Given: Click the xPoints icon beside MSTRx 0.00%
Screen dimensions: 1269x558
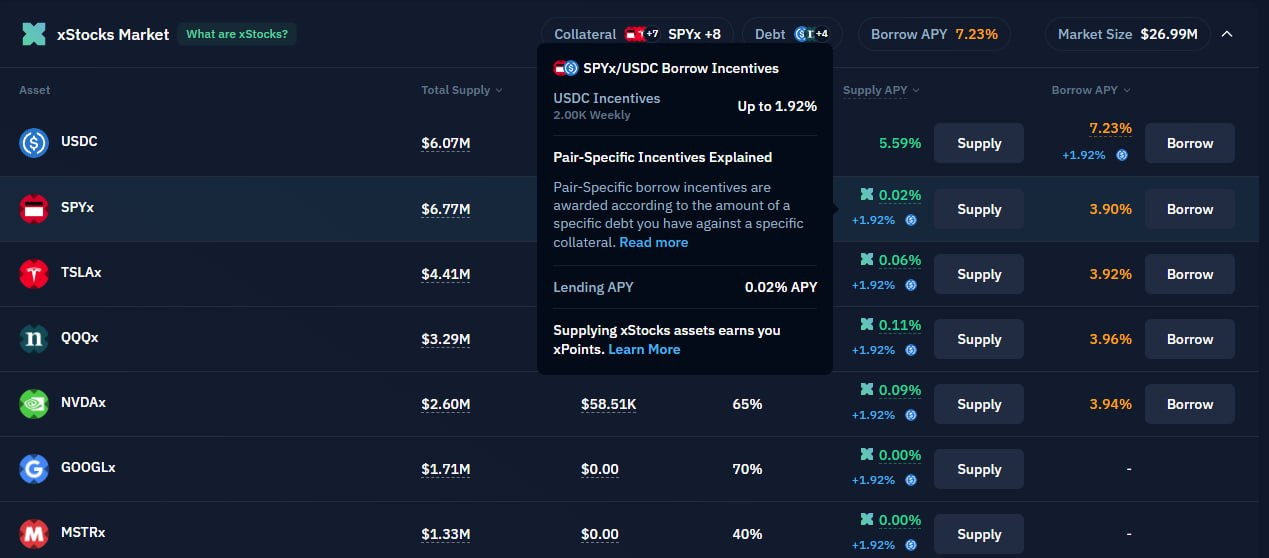Looking at the screenshot, I should pyautogui.click(x=867, y=520).
